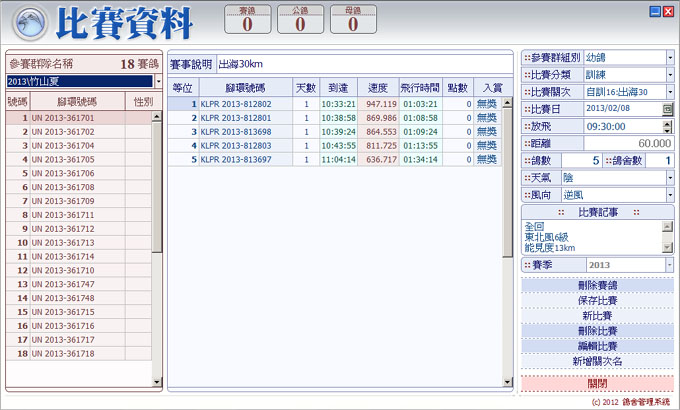Decrease 放飛 time with down spinner

(x=668, y=130)
